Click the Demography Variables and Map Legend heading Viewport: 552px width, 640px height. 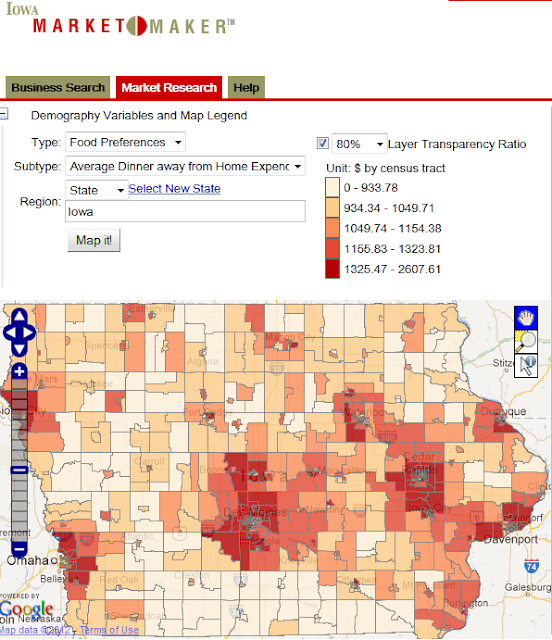(139, 116)
